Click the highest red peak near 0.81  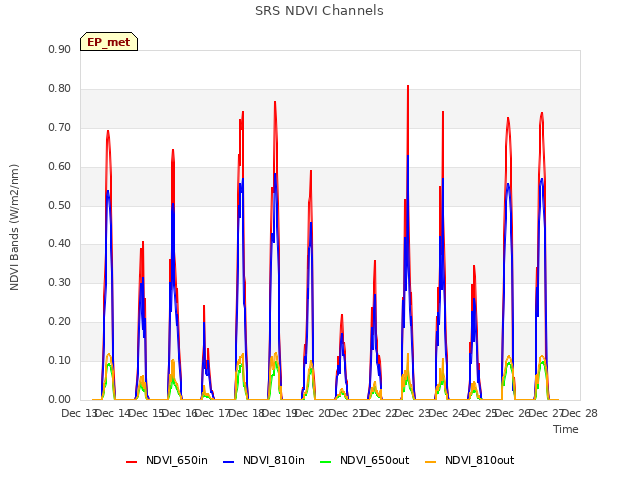tap(408, 87)
